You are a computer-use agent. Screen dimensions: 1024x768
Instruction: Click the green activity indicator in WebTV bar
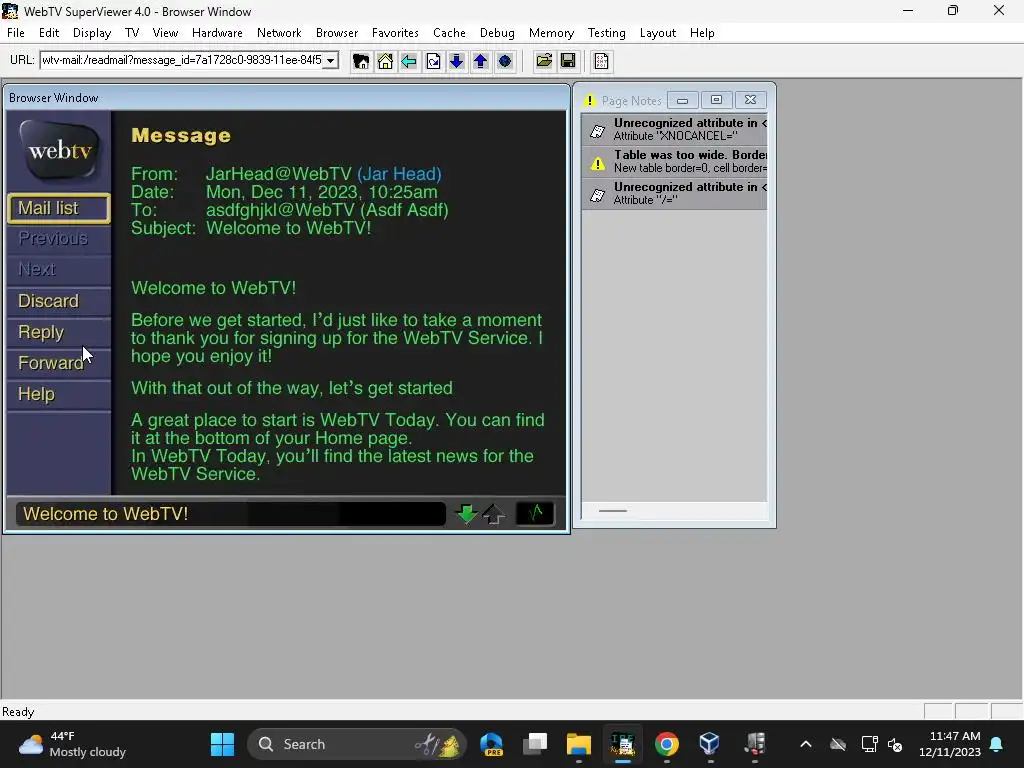click(535, 513)
